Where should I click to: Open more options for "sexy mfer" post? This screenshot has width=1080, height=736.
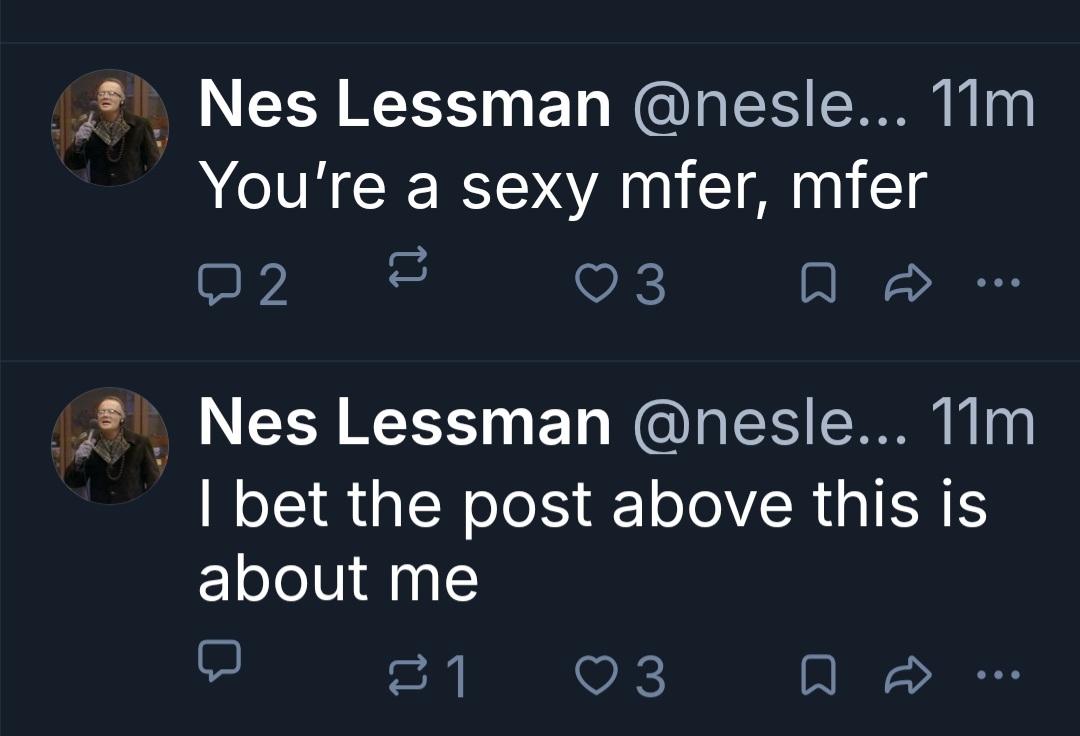[x=997, y=284]
